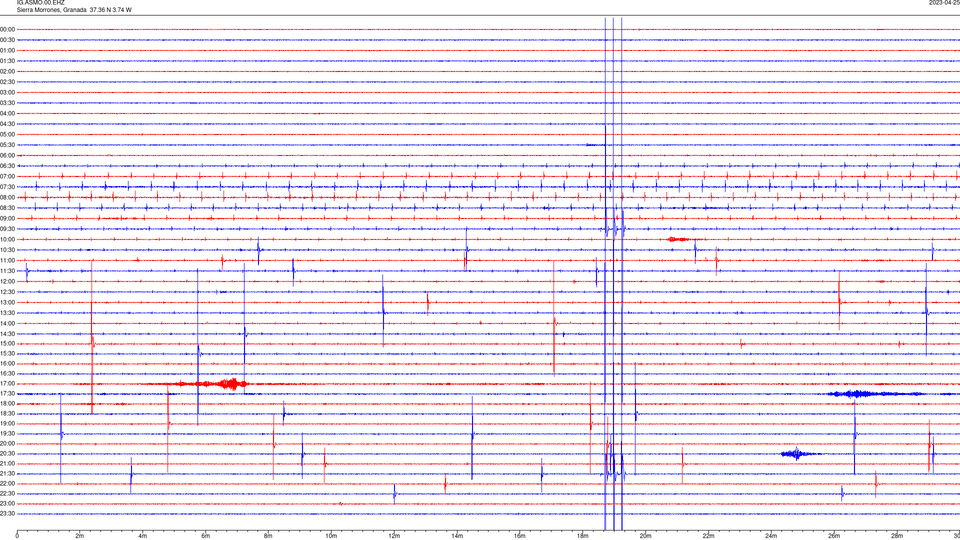The width and height of the screenshot is (960, 540).
Task: Click the 13:30 trace label
Action: pos(7,313)
